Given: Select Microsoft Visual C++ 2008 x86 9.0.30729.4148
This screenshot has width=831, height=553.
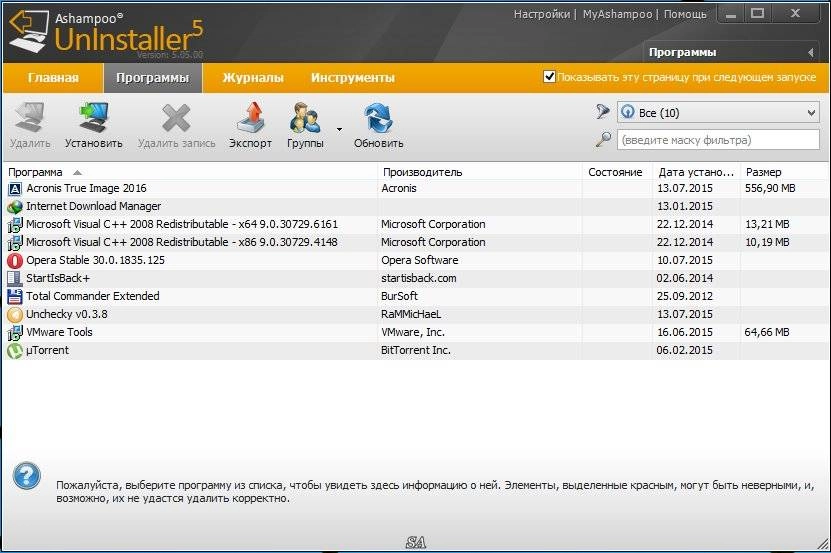Looking at the screenshot, I should click(x=416, y=242).
